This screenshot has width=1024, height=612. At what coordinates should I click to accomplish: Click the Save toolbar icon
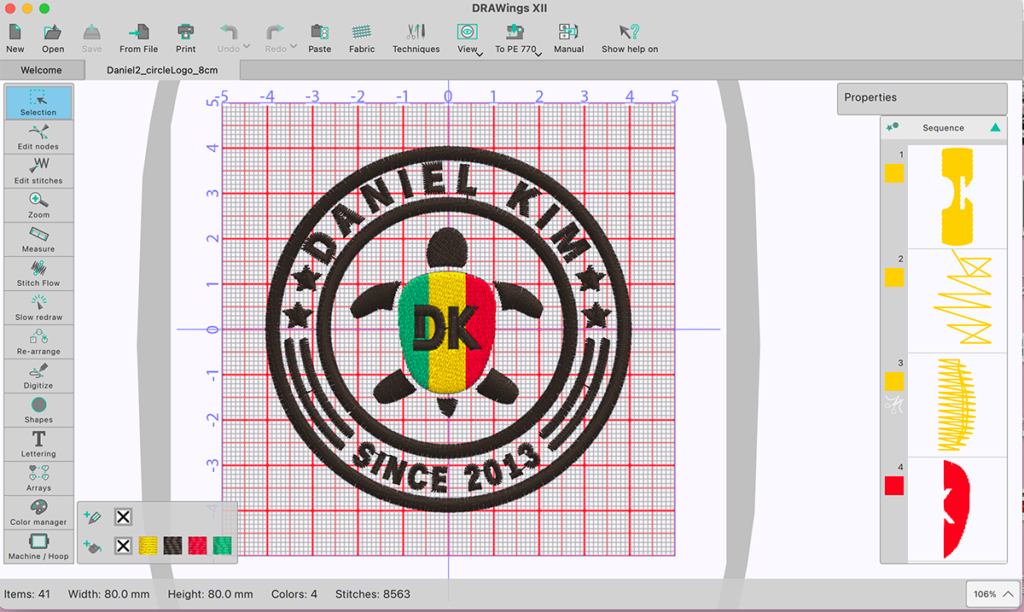click(x=91, y=38)
